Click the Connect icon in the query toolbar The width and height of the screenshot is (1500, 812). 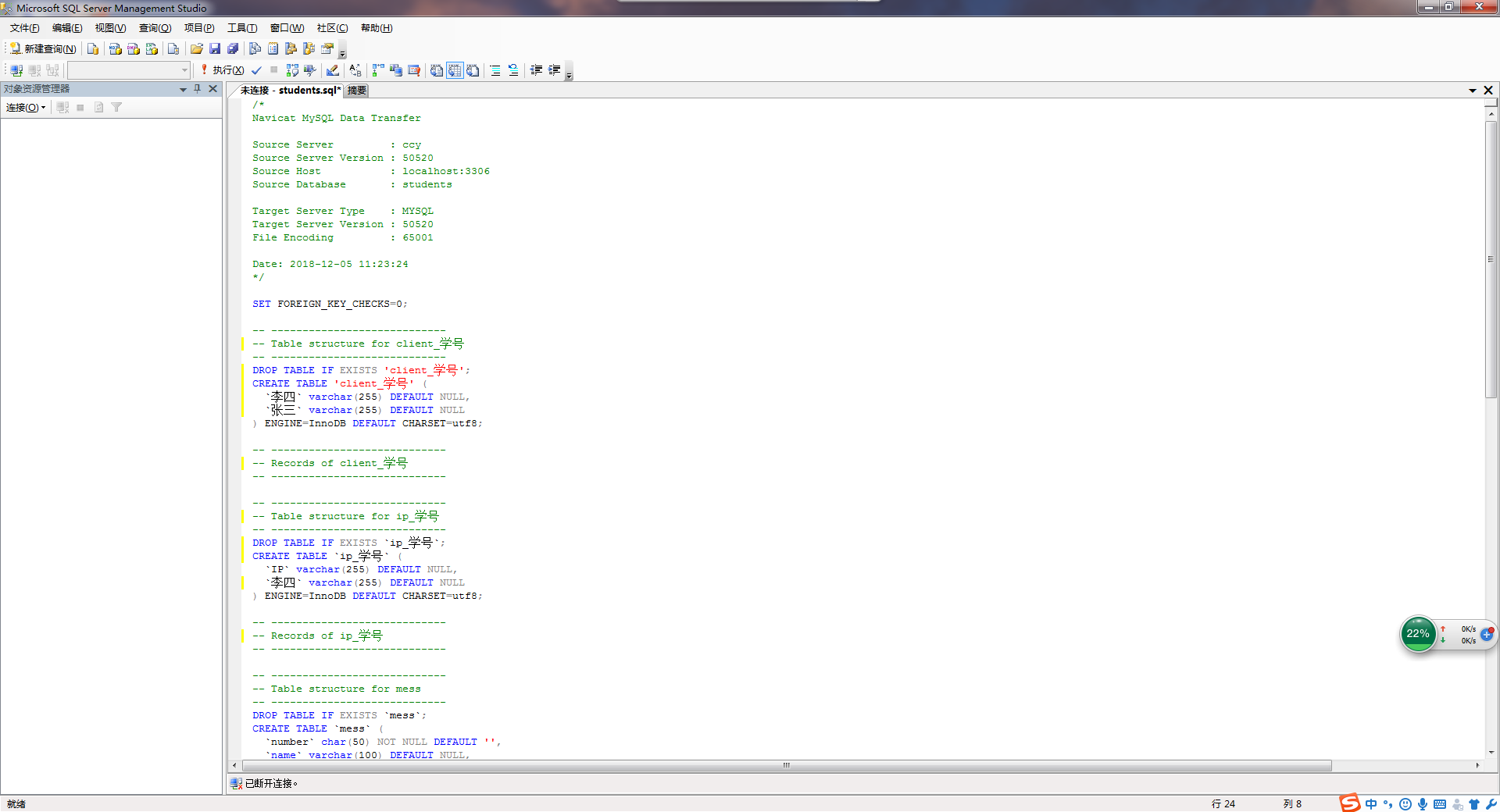[16, 70]
